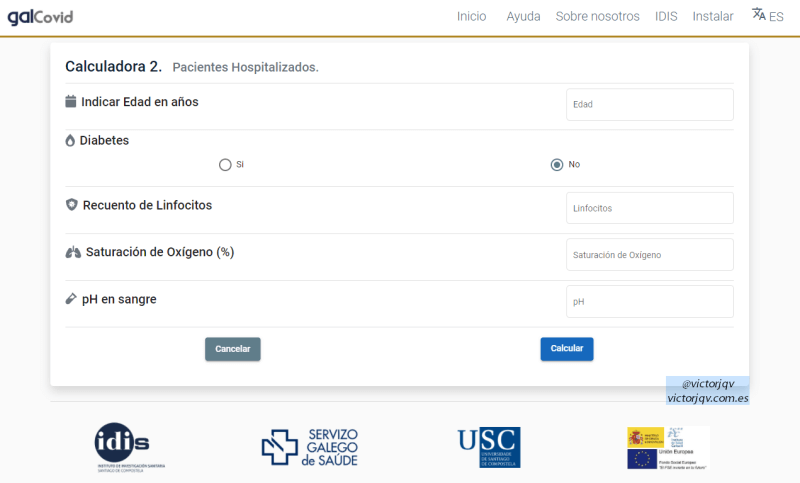Click Instalar in the top navigation
This screenshot has width=800, height=483.
pos(713,16)
